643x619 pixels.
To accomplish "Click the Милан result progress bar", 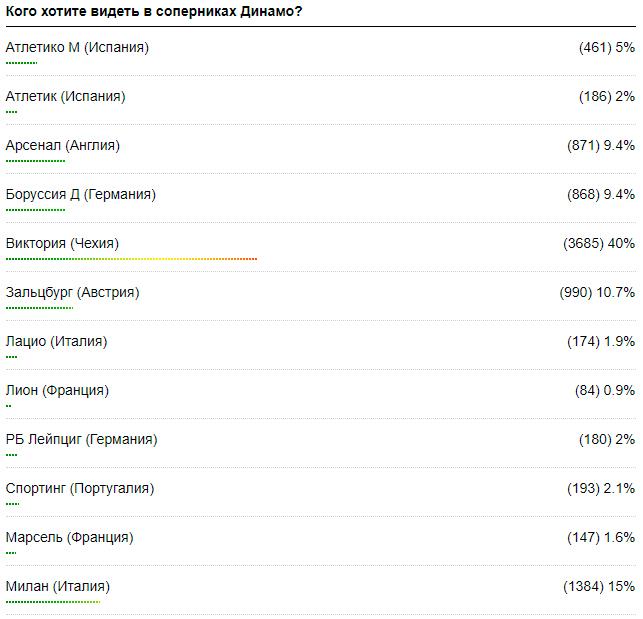I will tap(53, 602).
